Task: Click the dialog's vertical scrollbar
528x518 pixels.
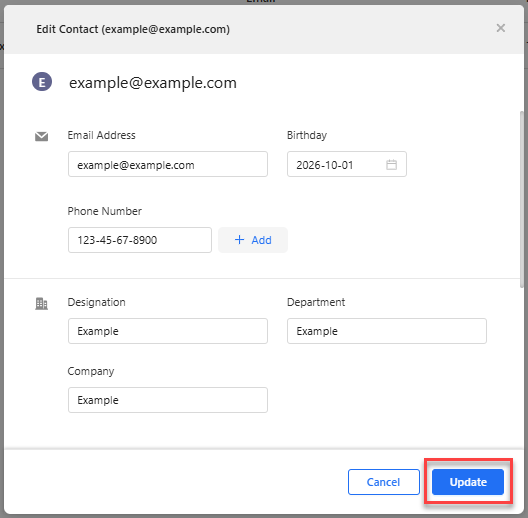Action: tap(522, 199)
